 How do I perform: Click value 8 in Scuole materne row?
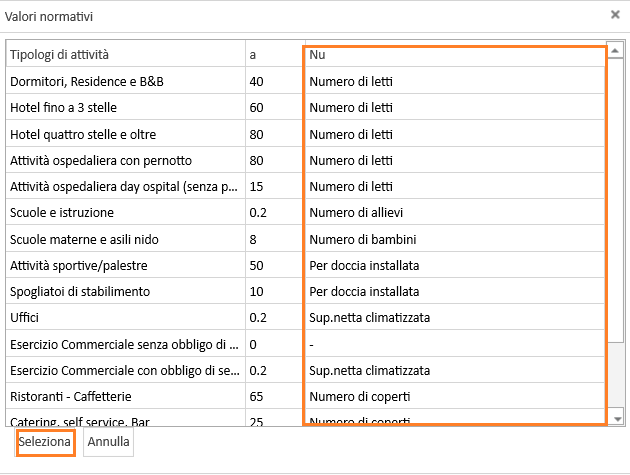[253, 239]
